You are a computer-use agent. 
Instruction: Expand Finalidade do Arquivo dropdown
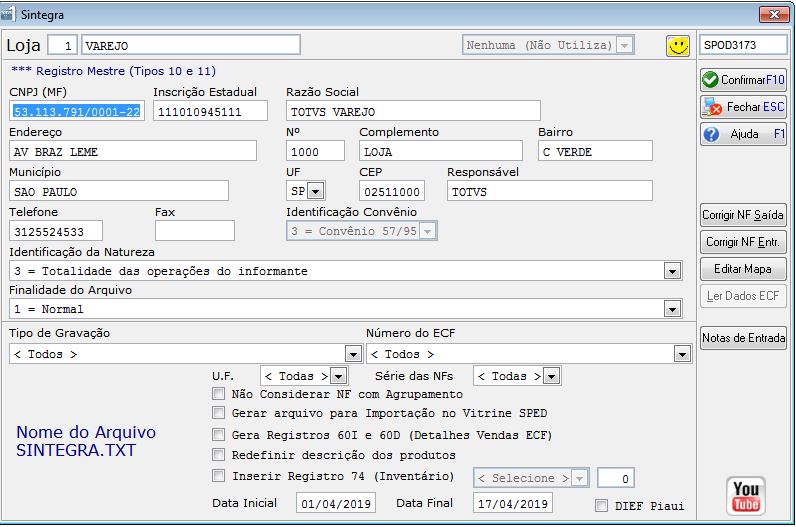pyautogui.click(x=672, y=309)
